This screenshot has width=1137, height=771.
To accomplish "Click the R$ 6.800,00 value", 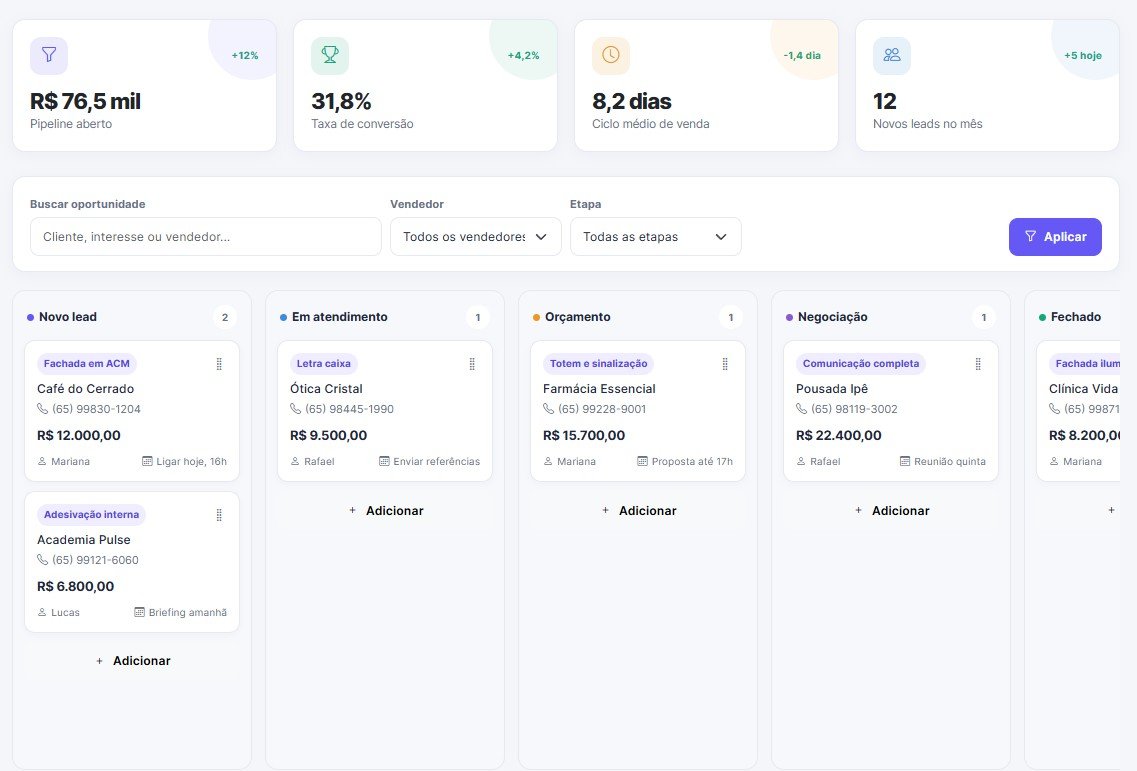I will pyautogui.click(x=75, y=586).
